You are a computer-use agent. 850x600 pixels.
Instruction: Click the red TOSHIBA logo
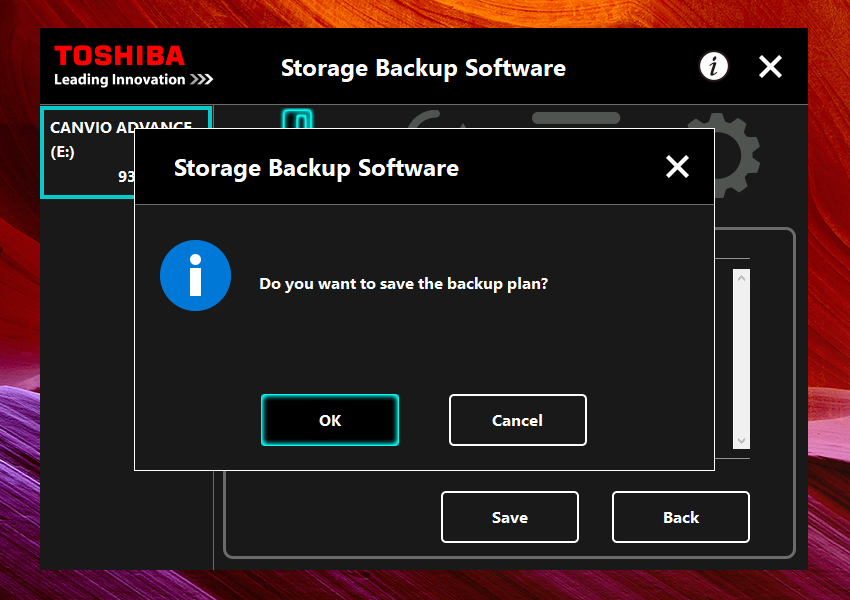(120, 56)
